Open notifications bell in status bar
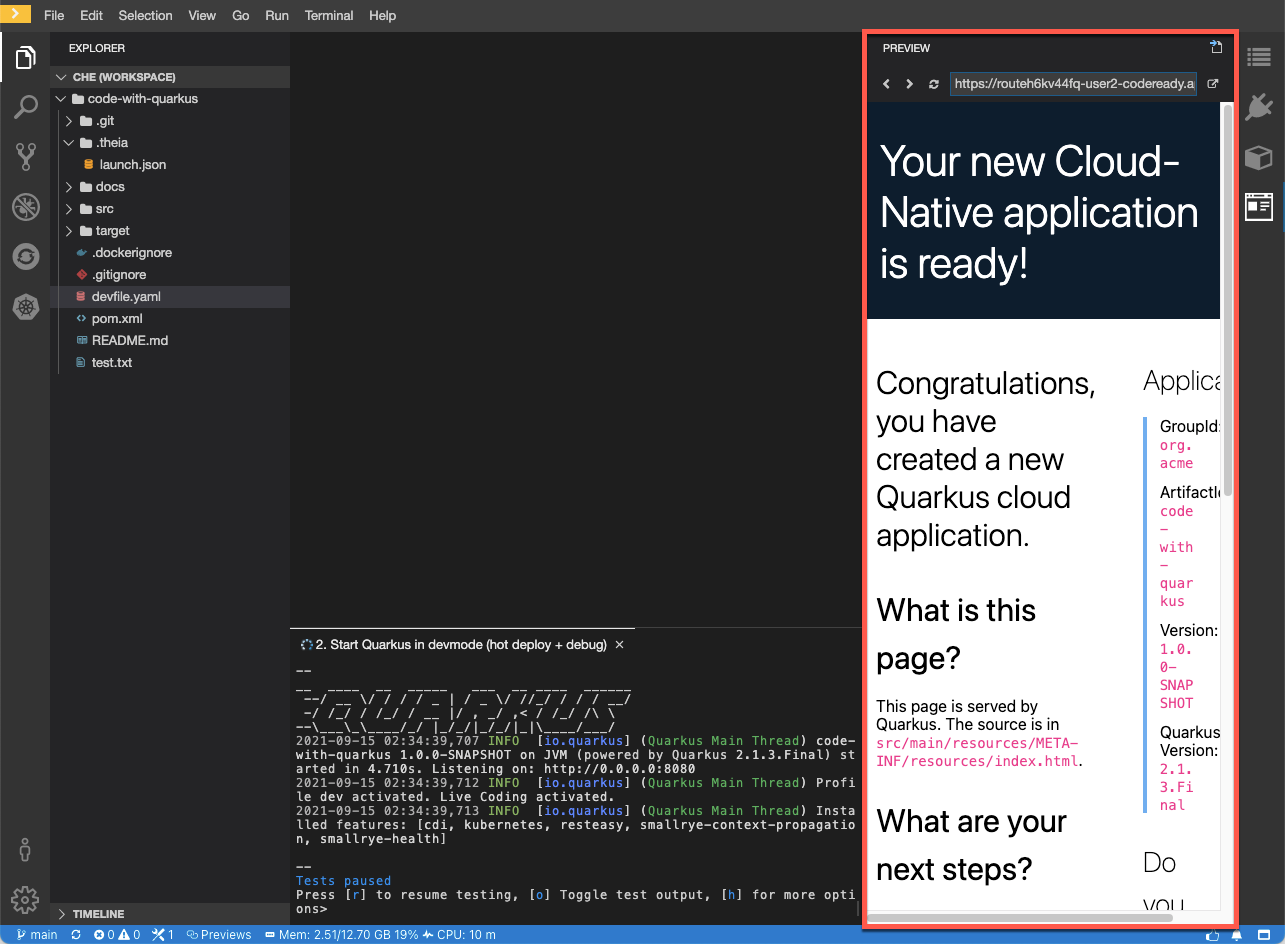Screen dimensions: 1285x944 (1238, 935)
